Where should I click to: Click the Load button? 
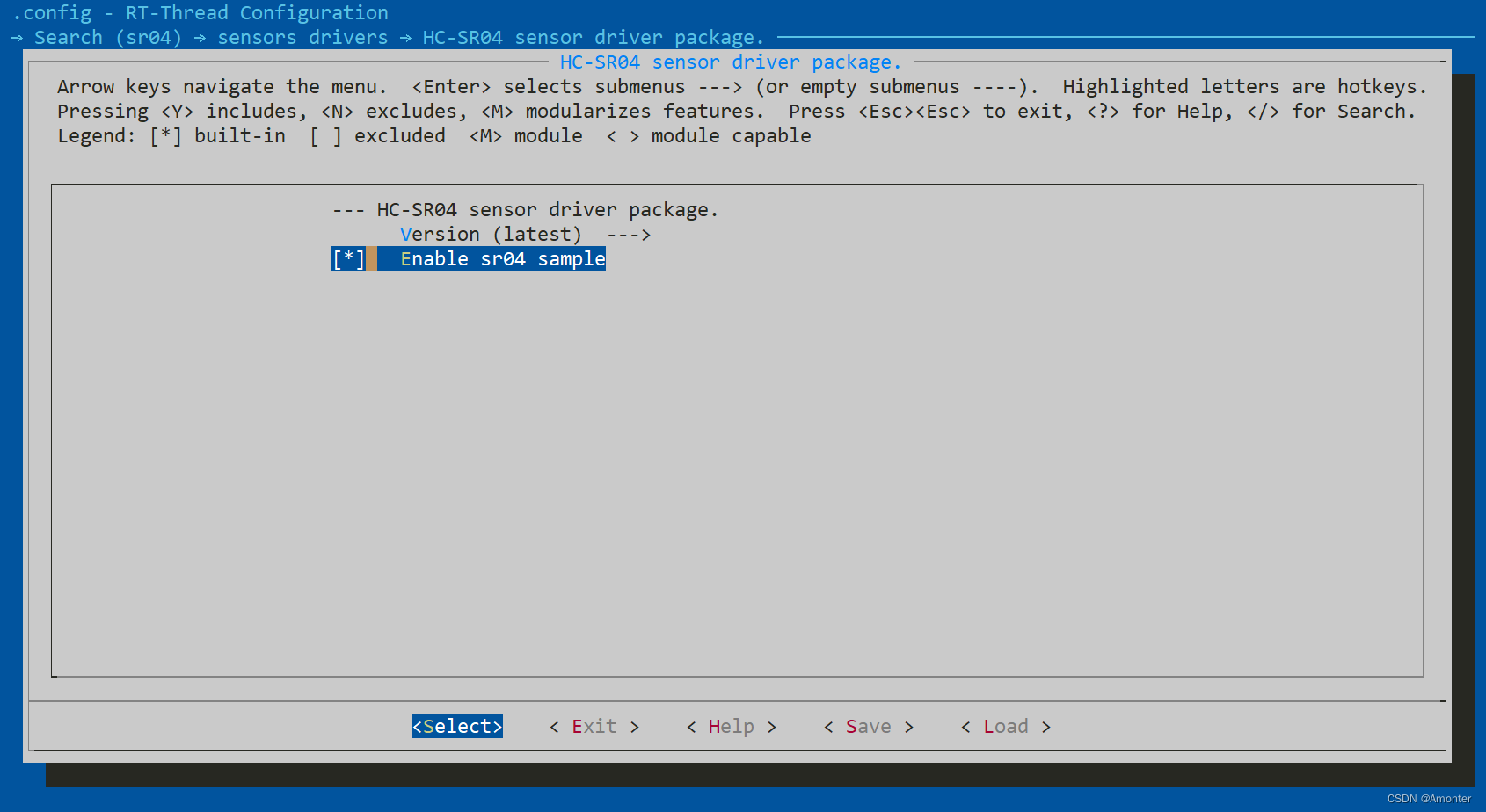click(x=1006, y=727)
